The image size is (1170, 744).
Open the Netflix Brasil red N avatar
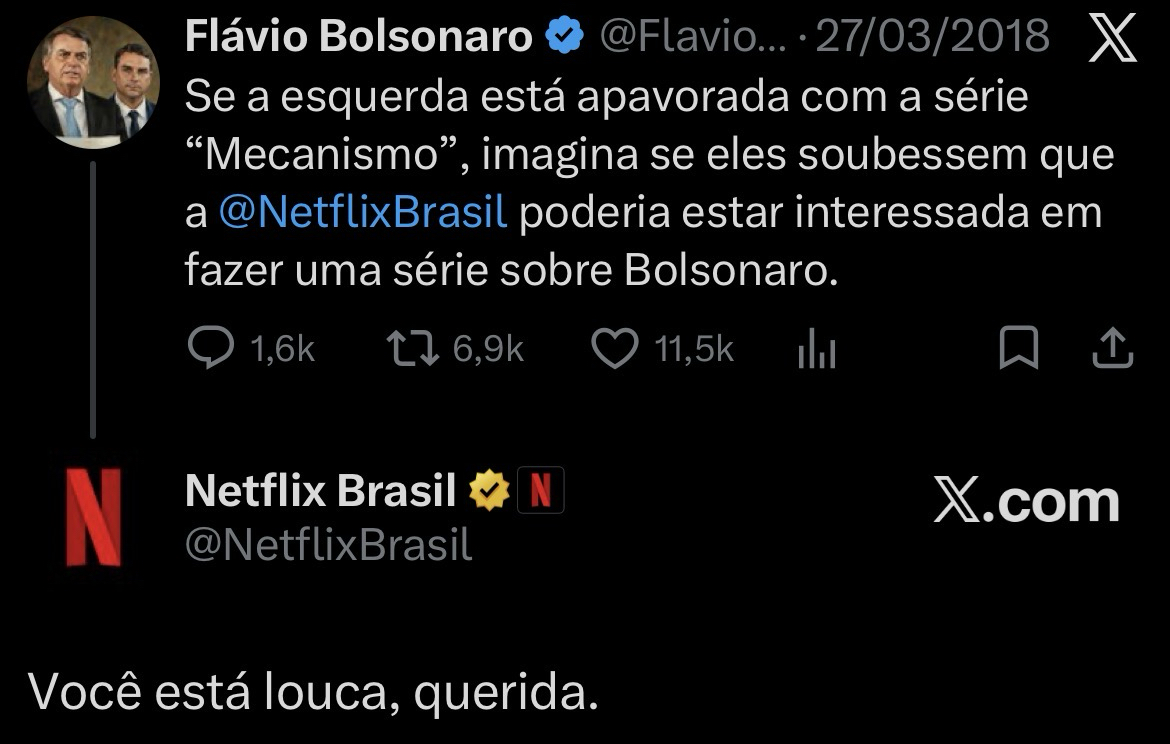pyautogui.click(x=94, y=516)
